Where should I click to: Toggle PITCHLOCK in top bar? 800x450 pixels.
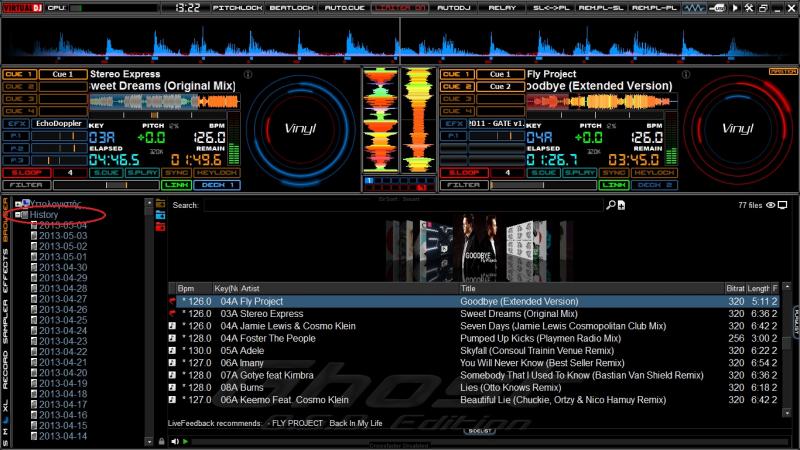pos(237,8)
